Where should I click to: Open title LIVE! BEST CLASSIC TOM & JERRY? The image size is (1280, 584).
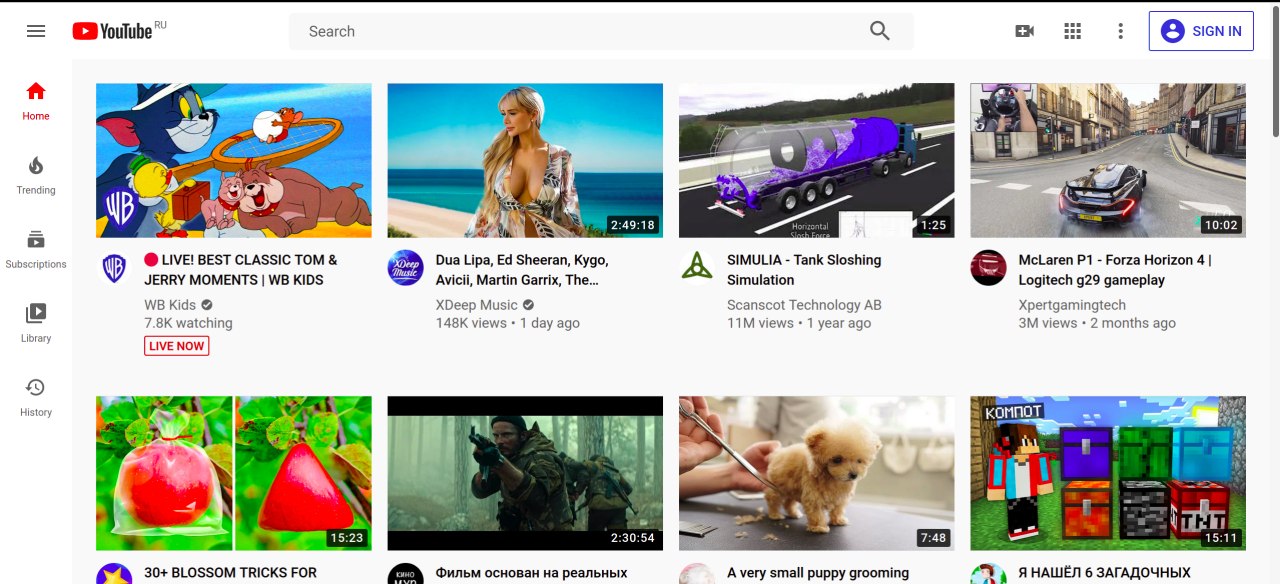pyautogui.click(x=241, y=270)
